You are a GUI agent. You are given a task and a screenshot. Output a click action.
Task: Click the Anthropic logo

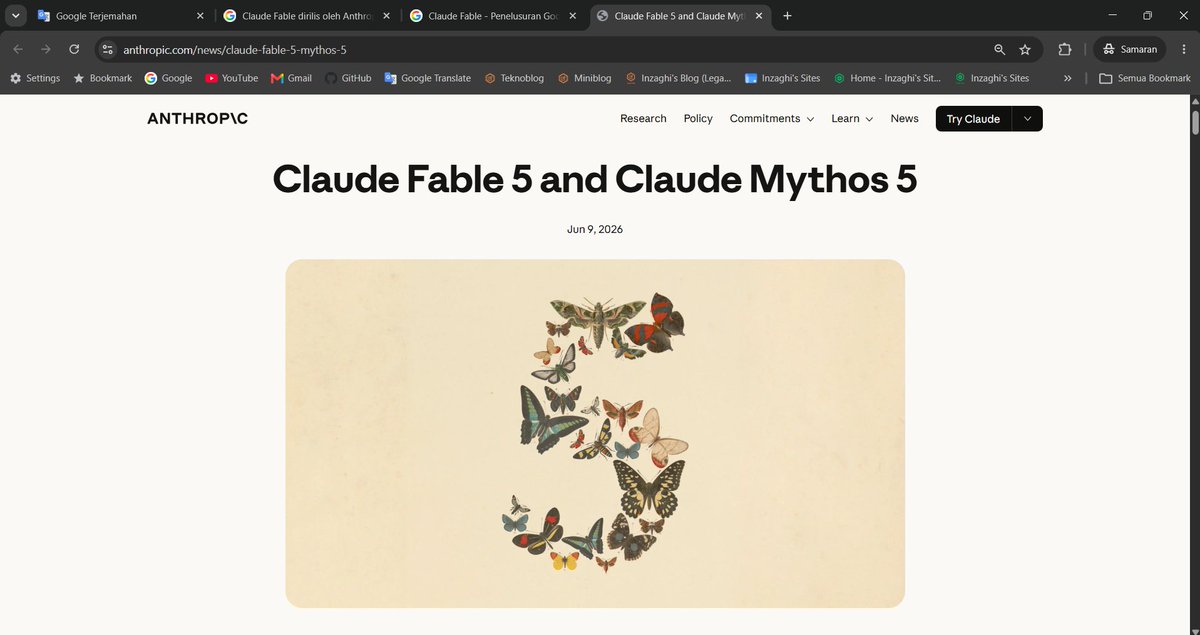pos(197,118)
